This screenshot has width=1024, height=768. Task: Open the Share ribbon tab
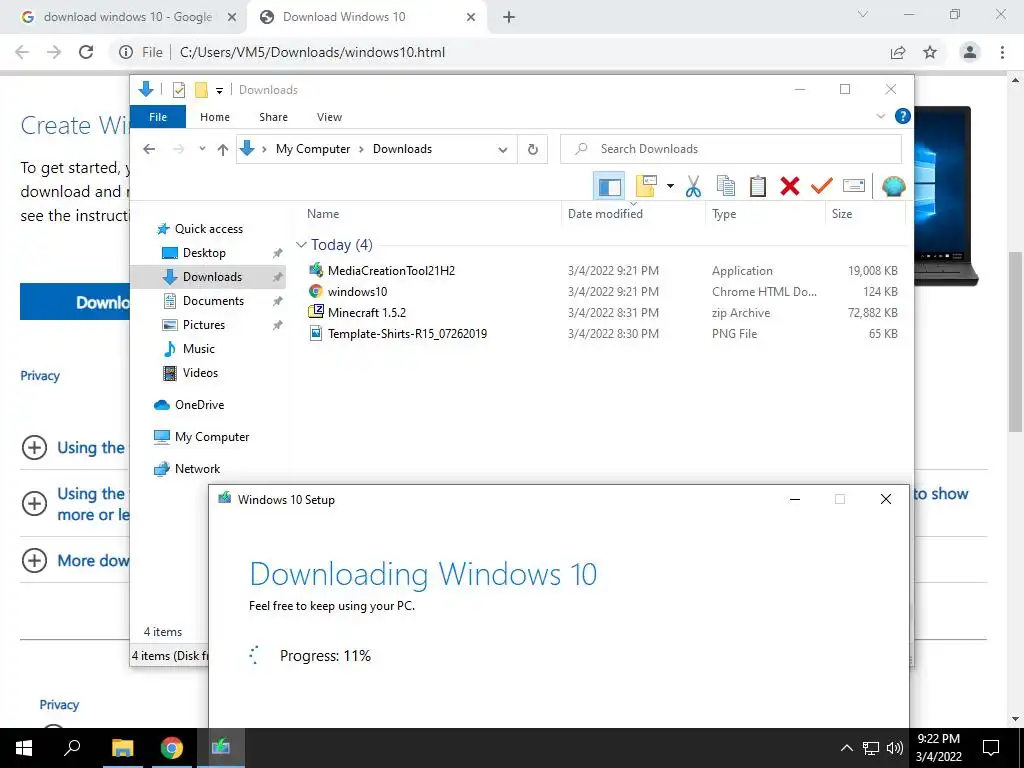pos(273,117)
